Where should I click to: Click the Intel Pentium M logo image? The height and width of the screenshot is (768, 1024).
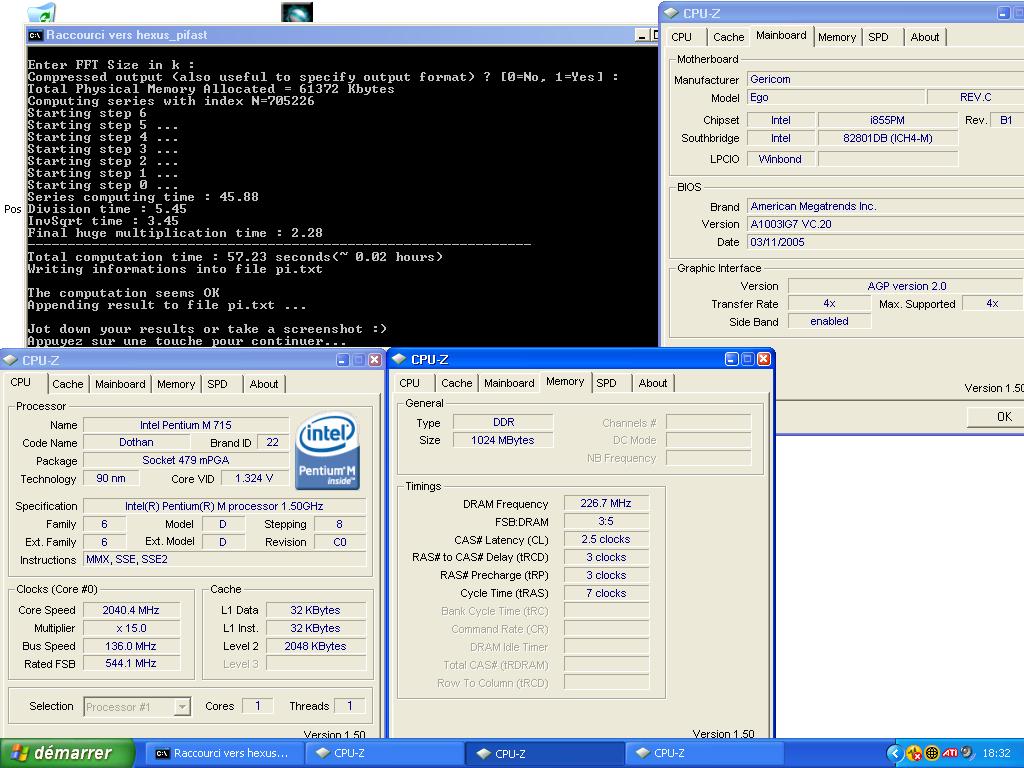[x=327, y=451]
